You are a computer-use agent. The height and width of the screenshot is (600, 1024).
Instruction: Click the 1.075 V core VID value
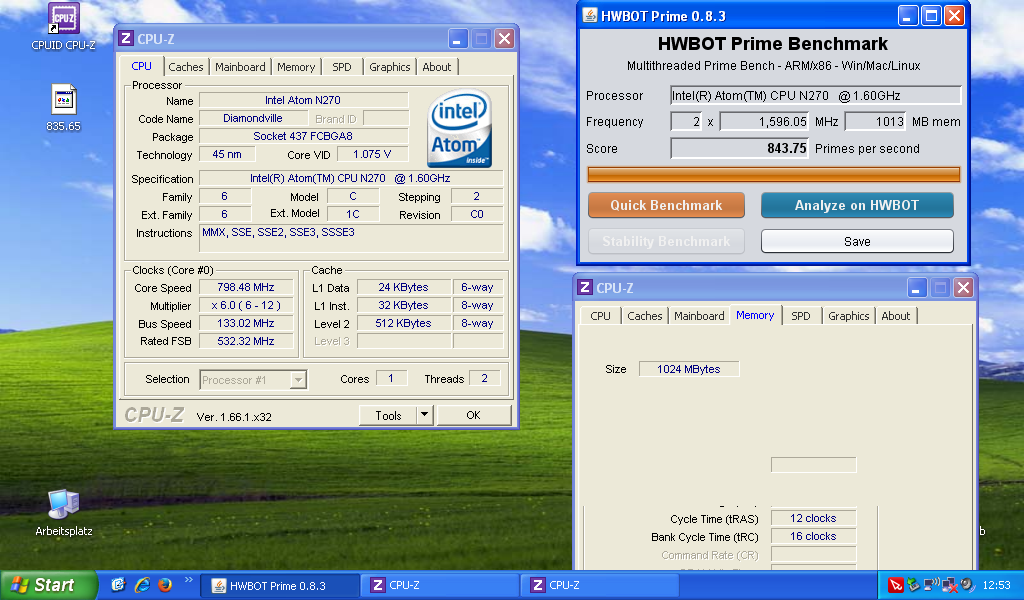point(372,154)
